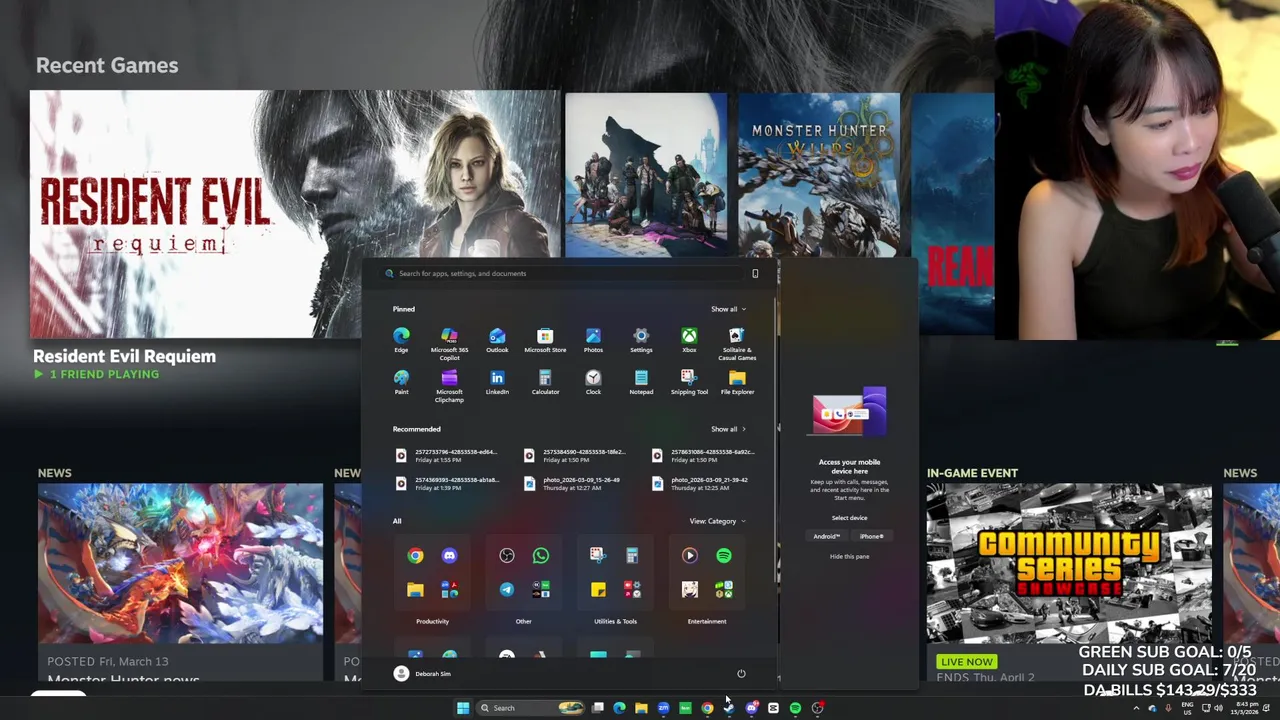Open the Clock app
The image size is (1280, 720).
(x=593, y=382)
